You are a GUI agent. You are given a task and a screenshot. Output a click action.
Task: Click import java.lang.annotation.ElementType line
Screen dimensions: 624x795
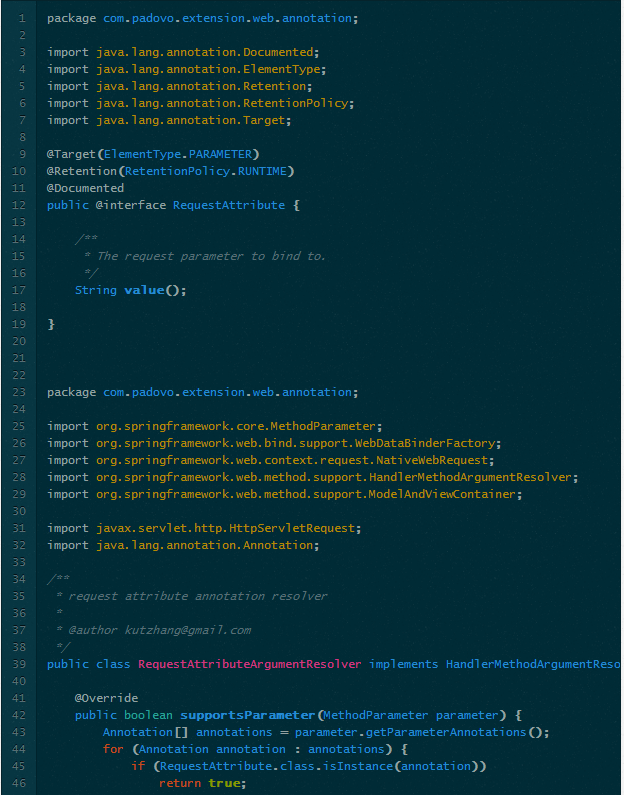pyautogui.click(x=187, y=69)
